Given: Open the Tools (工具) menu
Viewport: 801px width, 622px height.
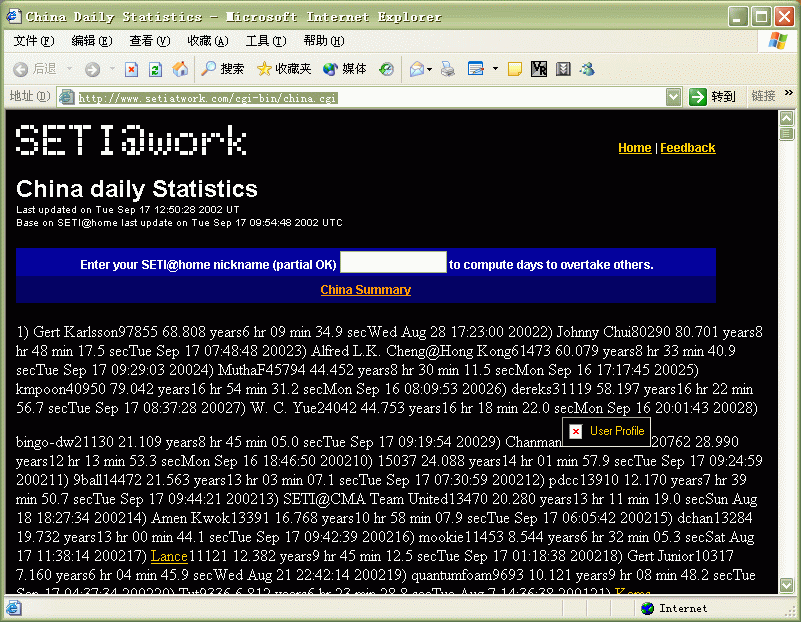Looking at the screenshot, I should (266, 41).
